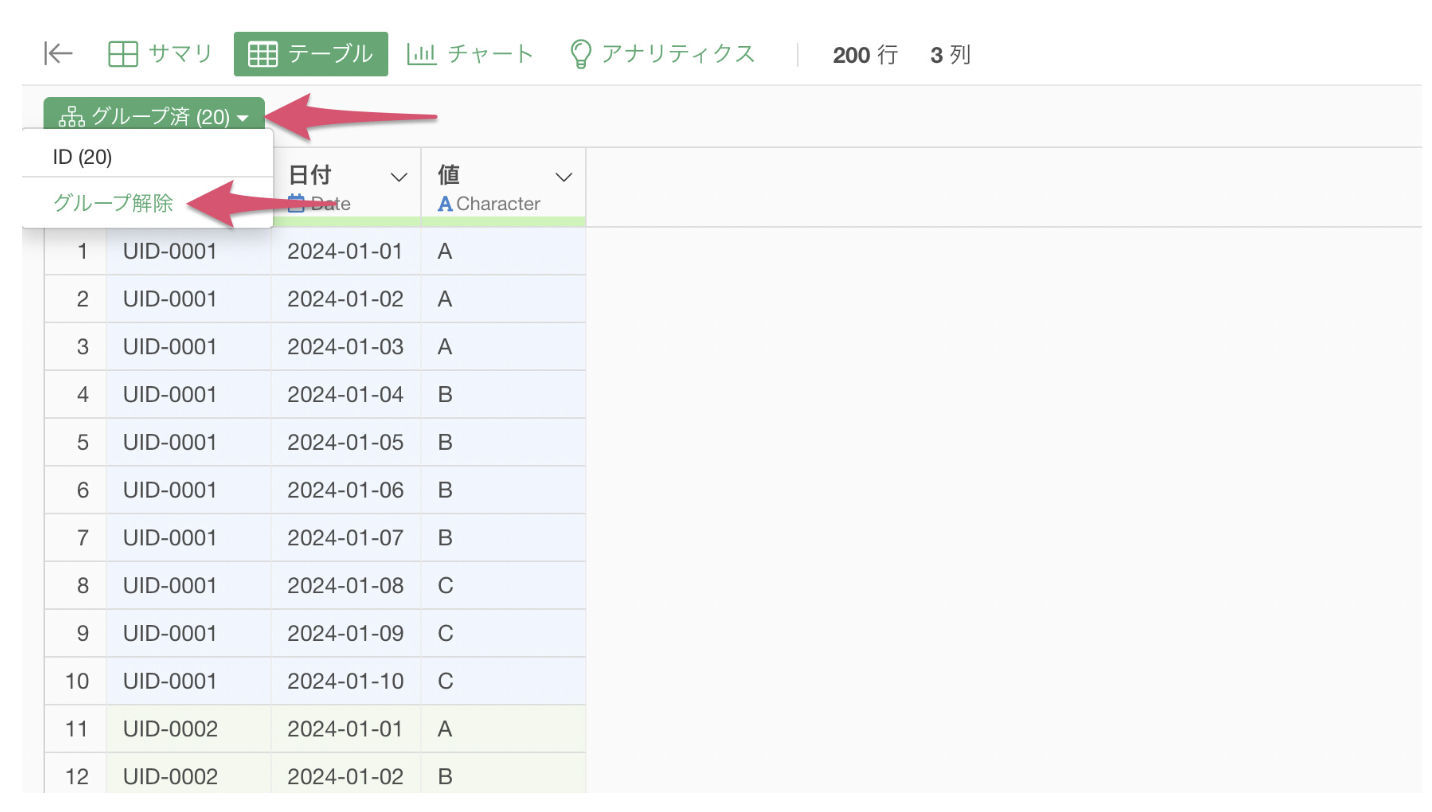Open the テーブル view tab
This screenshot has width=1432, height=812.
click(311, 54)
